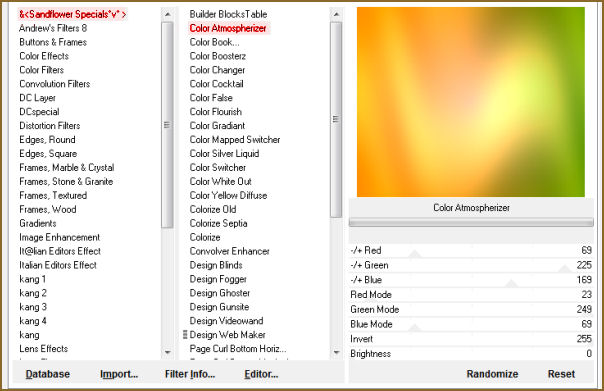This screenshot has height=391, width=604.
Task: Select kang 3 category
Action: (x=33, y=307)
